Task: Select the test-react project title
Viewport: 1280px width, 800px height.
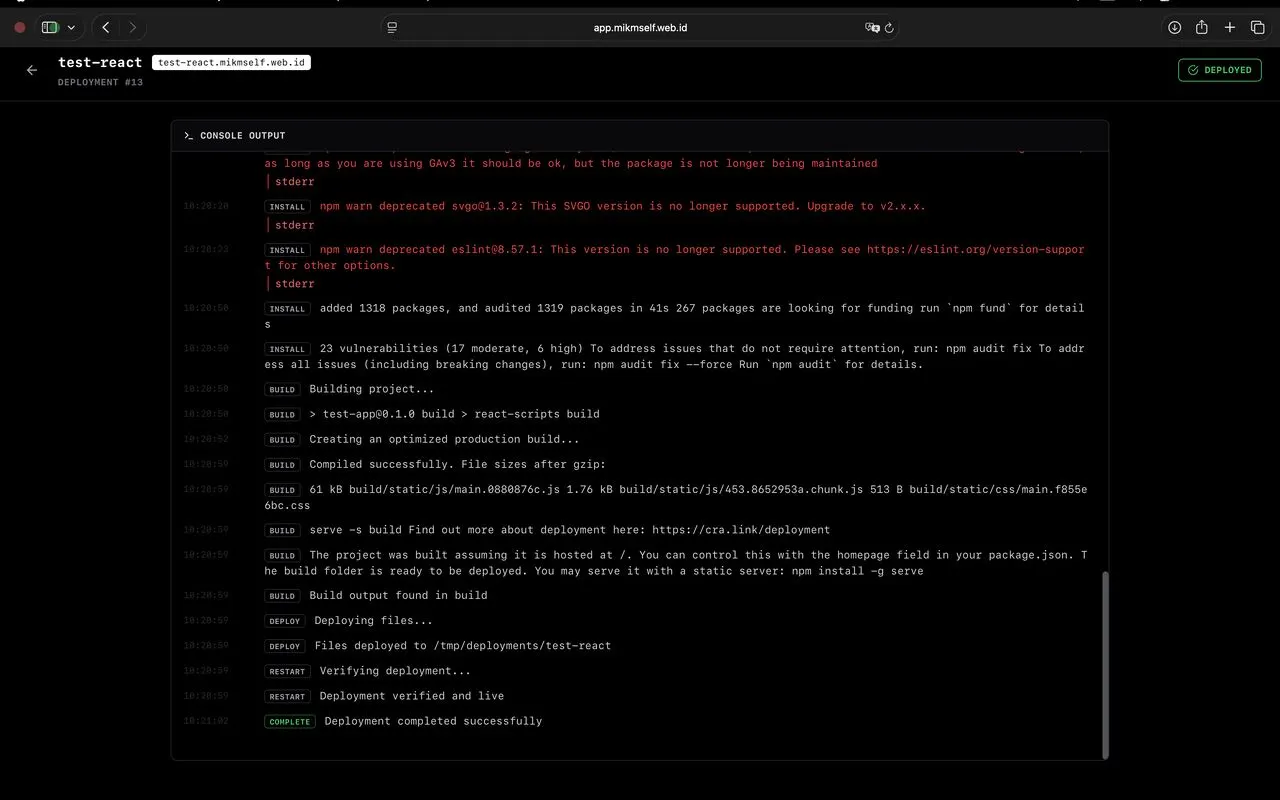Action: pos(100,62)
